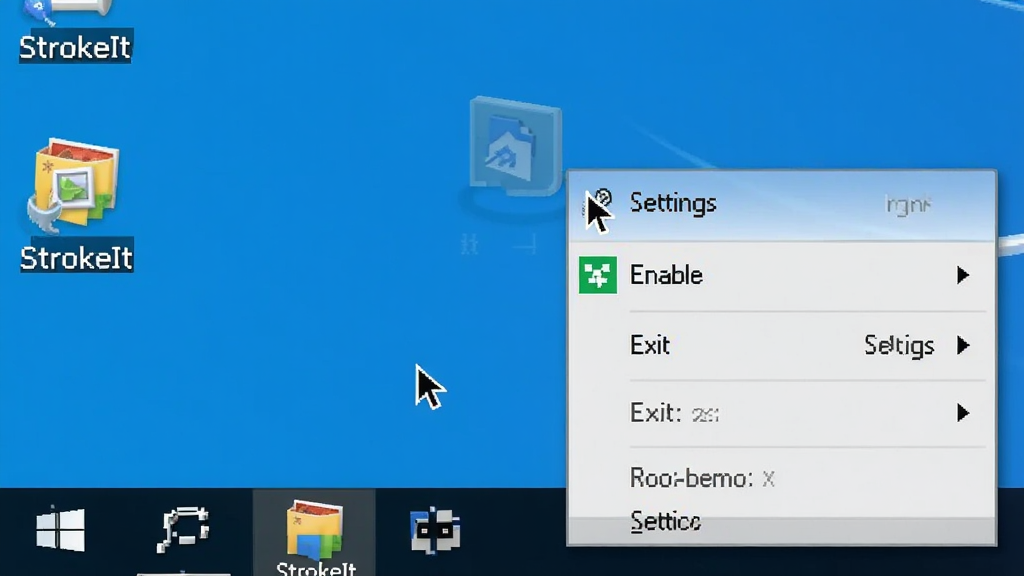Select the 'Exit:' menu entry
This screenshot has width=1024, height=576.
point(782,413)
